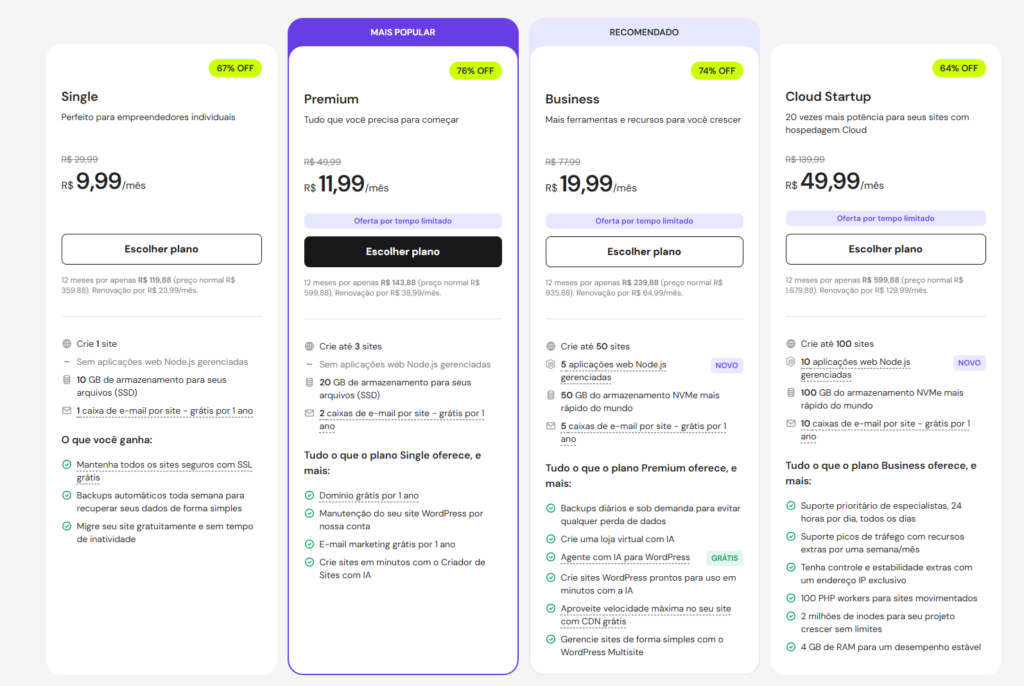The height and width of the screenshot is (686, 1024).
Task: Choose the Single plan
Action: click(161, 249)
